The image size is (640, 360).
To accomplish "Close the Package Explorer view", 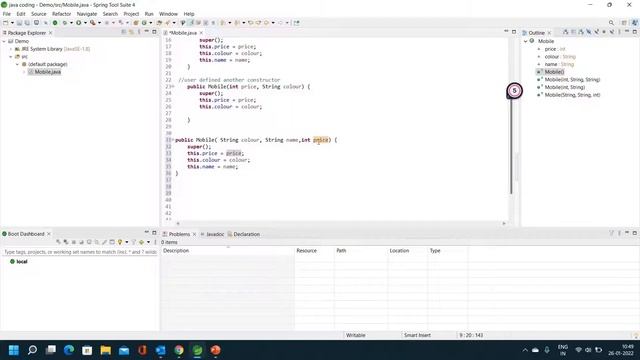I will pos(51,33).
